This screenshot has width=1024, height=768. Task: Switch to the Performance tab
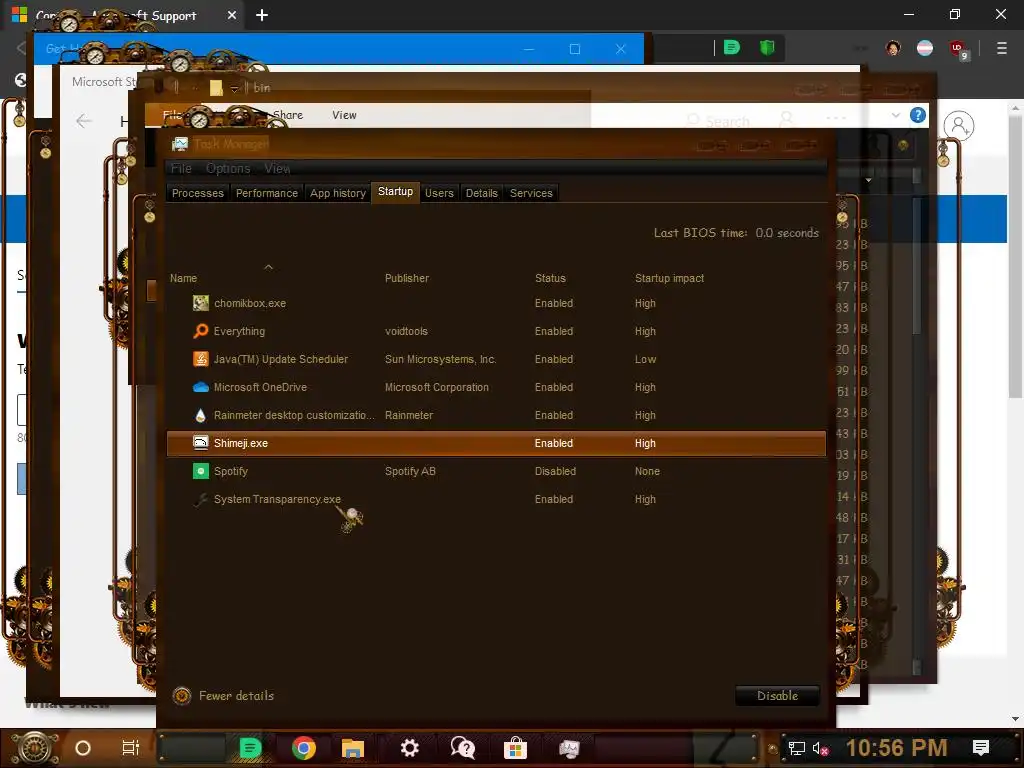tap(266, 193)
